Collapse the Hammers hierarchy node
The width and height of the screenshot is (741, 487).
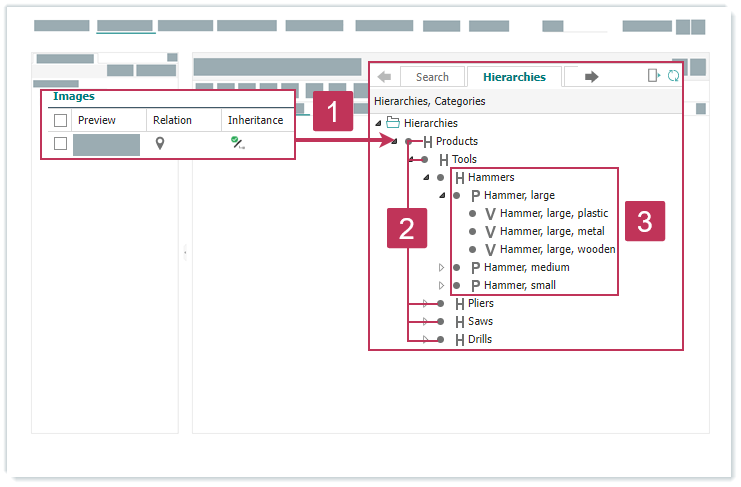426,177
